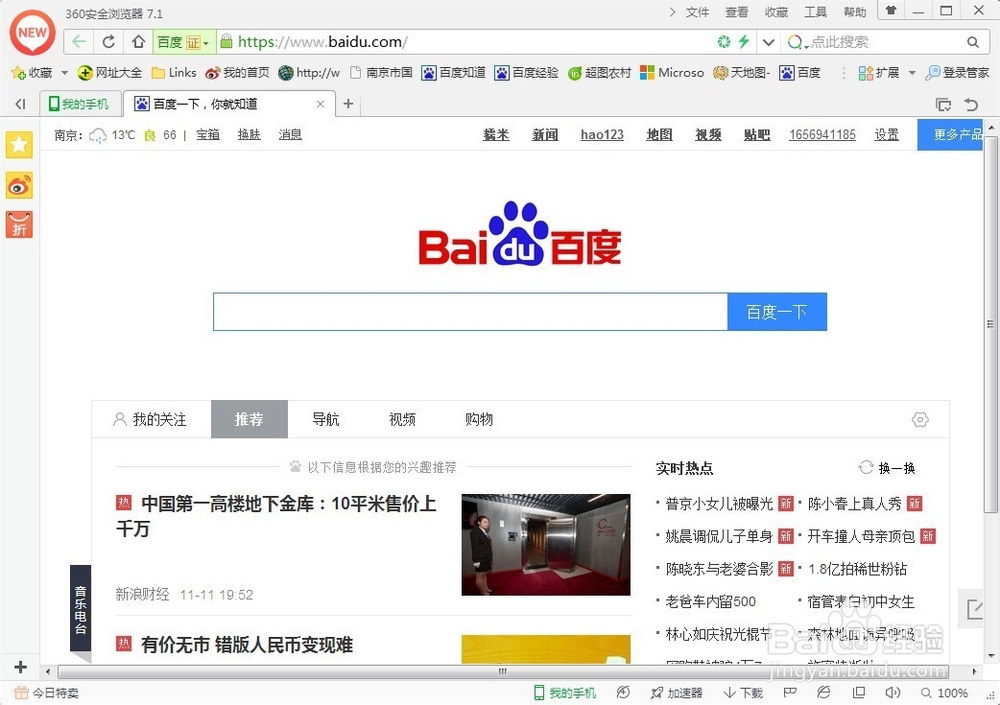Click the green lock security icon
Image resolution: width=1000 pixels, height=705 pixels.
(x=226, y=42)
